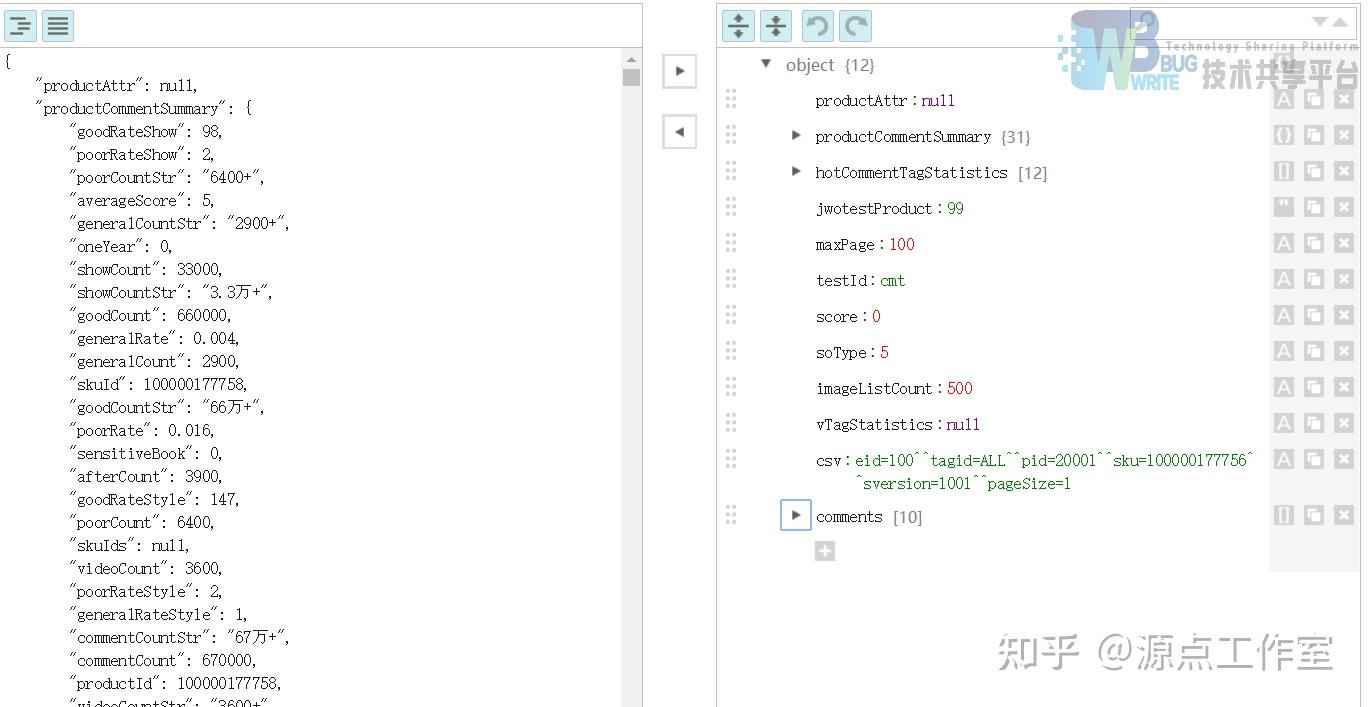
Task: Change type of jwotestProduct string field
Action: [1284, 207]
